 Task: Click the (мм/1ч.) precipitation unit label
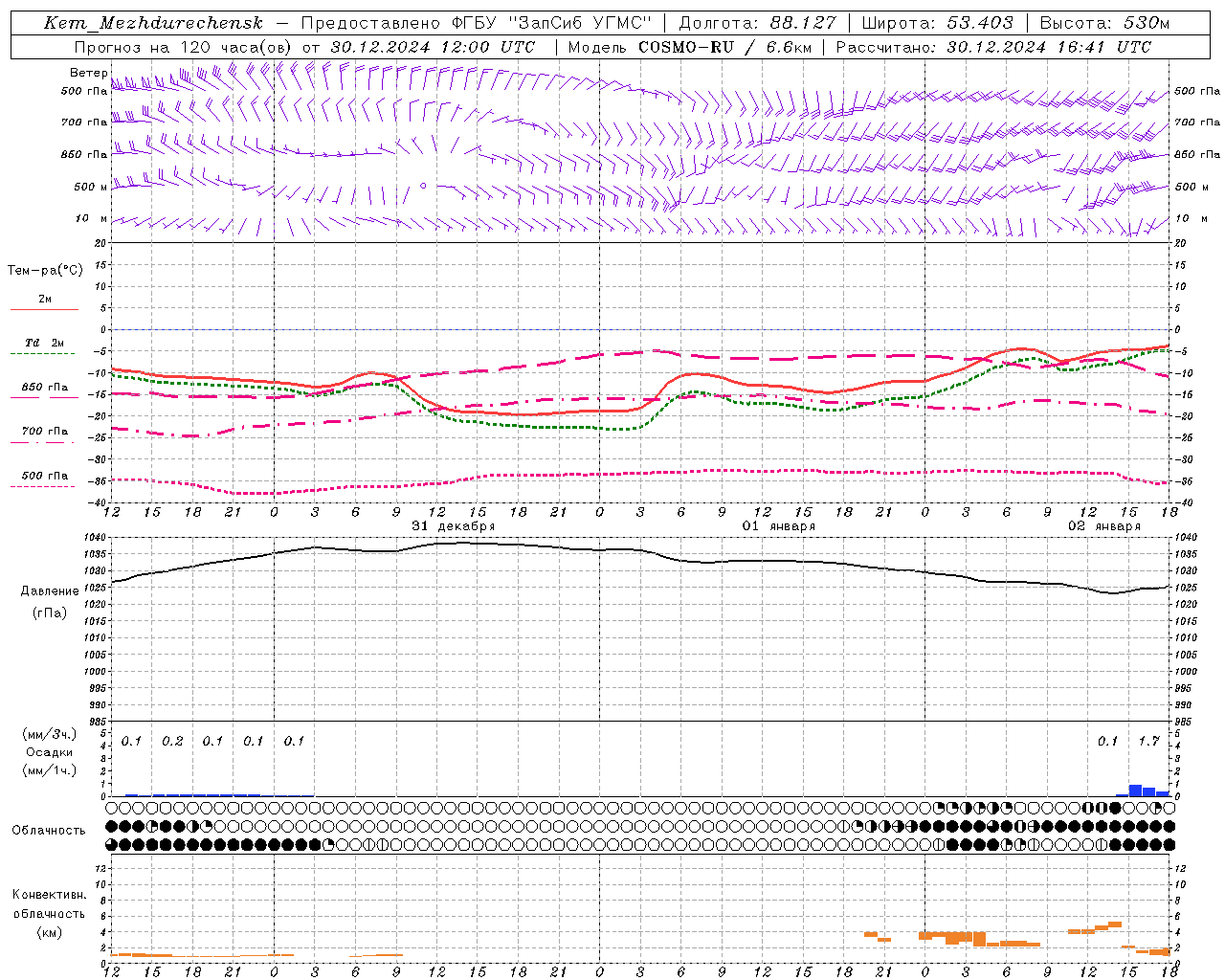[49, 770]
